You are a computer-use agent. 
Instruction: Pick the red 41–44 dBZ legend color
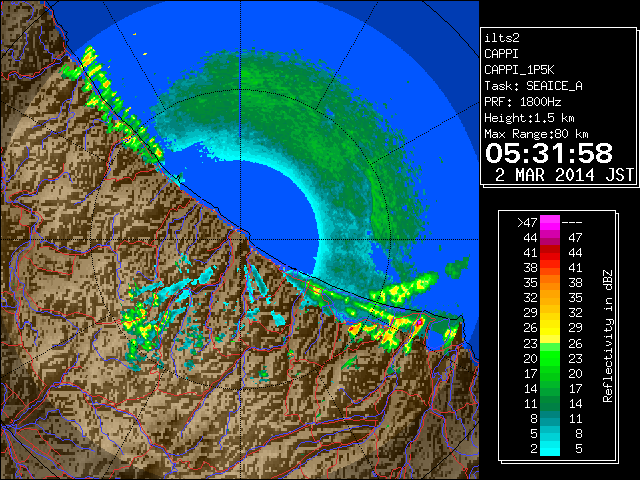pyautogui.click(x=550, y=252)
